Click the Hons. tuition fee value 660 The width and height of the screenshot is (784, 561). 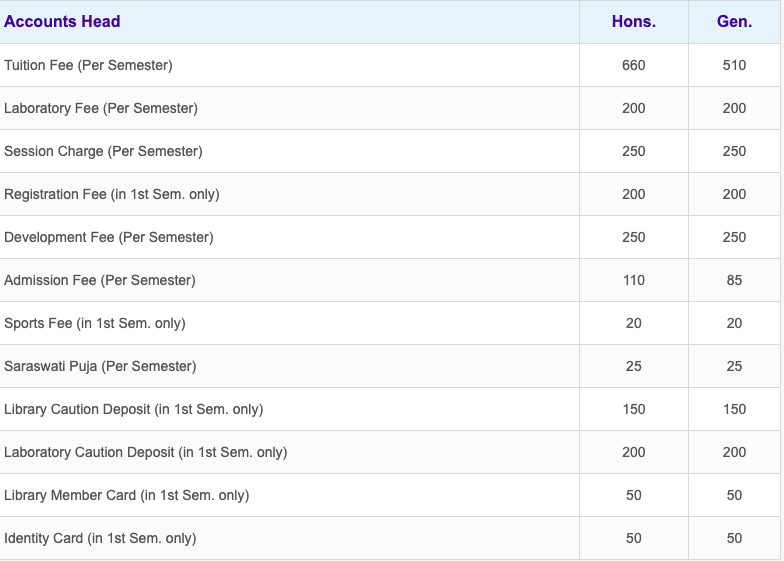pyautogui.click(x=634, y=65)
